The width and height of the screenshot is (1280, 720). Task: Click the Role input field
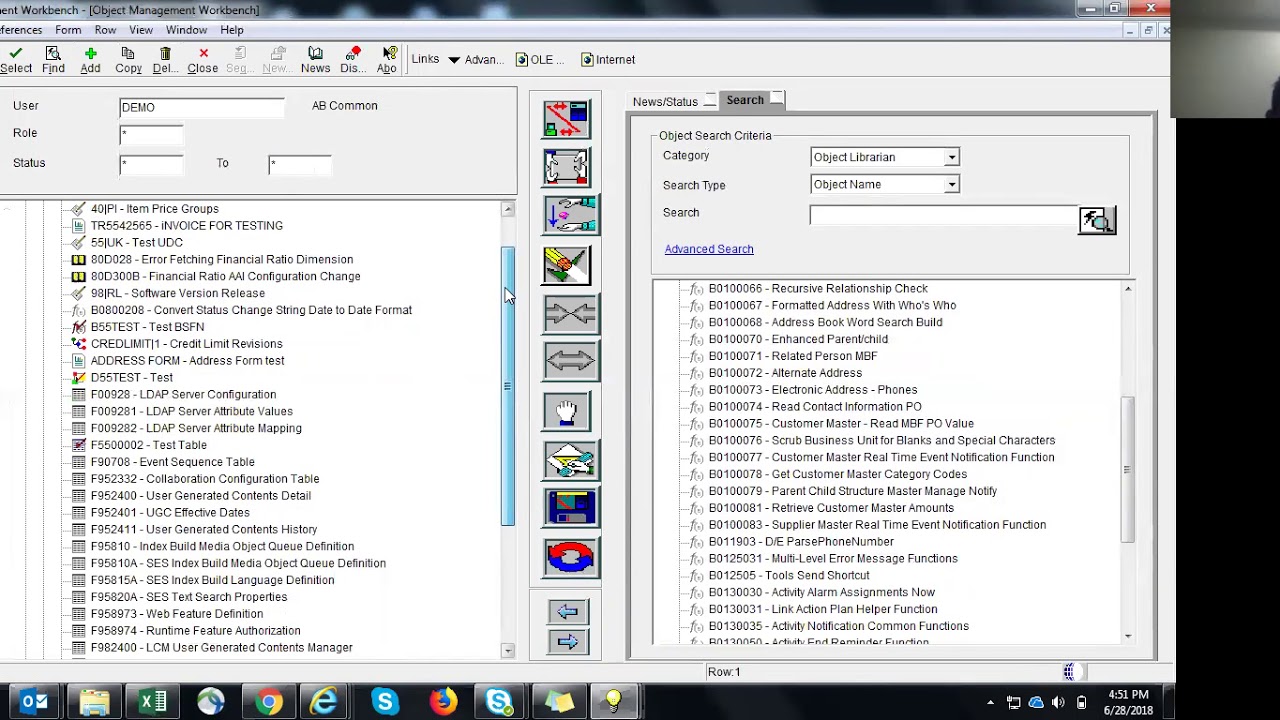click(152, 134)
